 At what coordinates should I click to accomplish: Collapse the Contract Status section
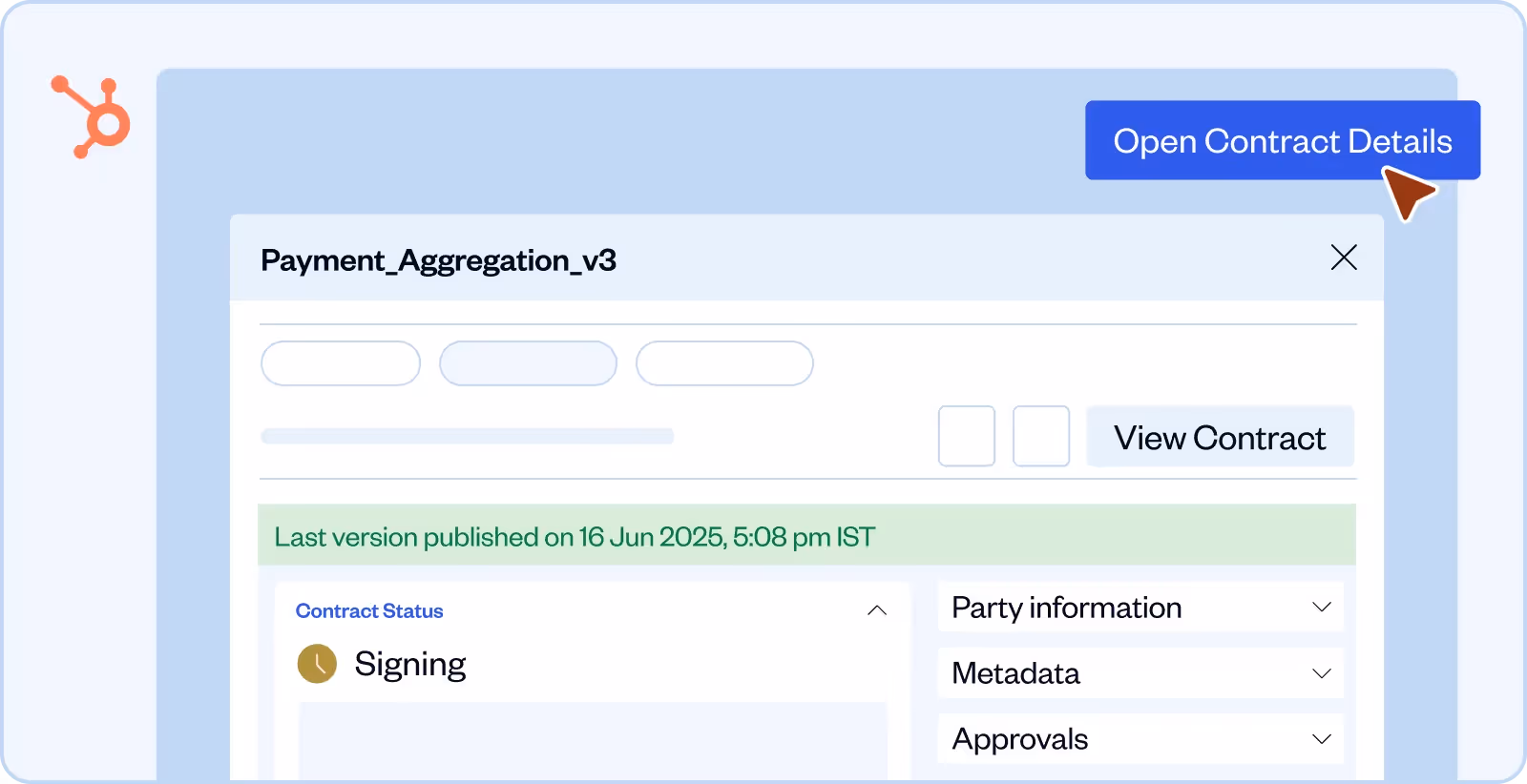pos(877,610)
